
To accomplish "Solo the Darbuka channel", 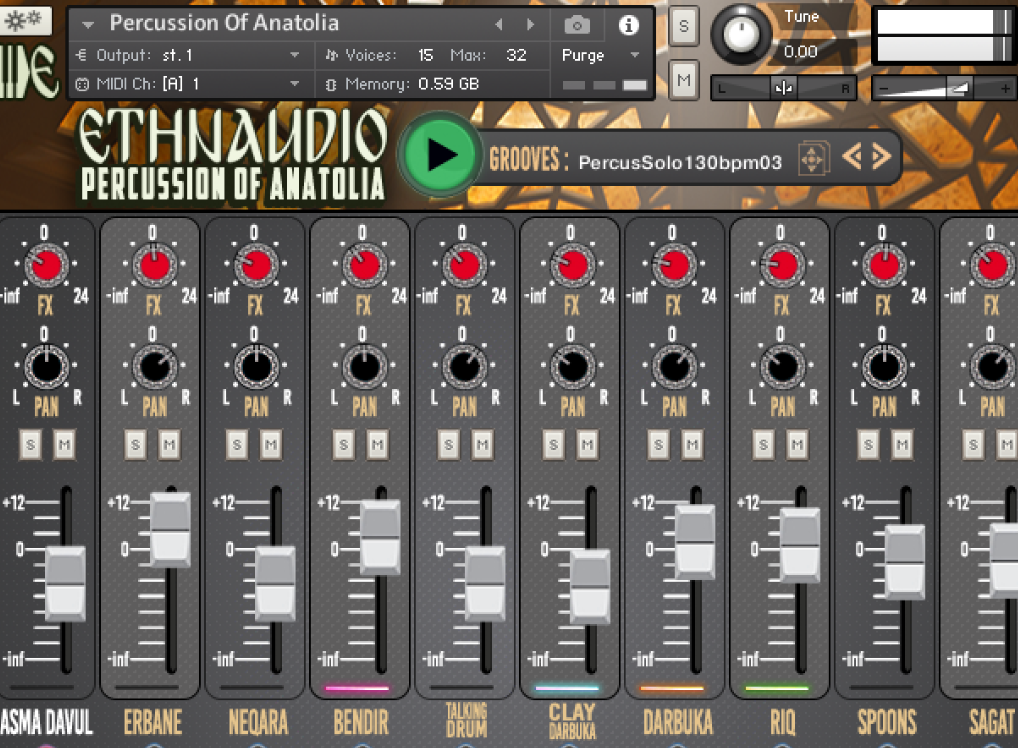I will click(x=658, y=445).
